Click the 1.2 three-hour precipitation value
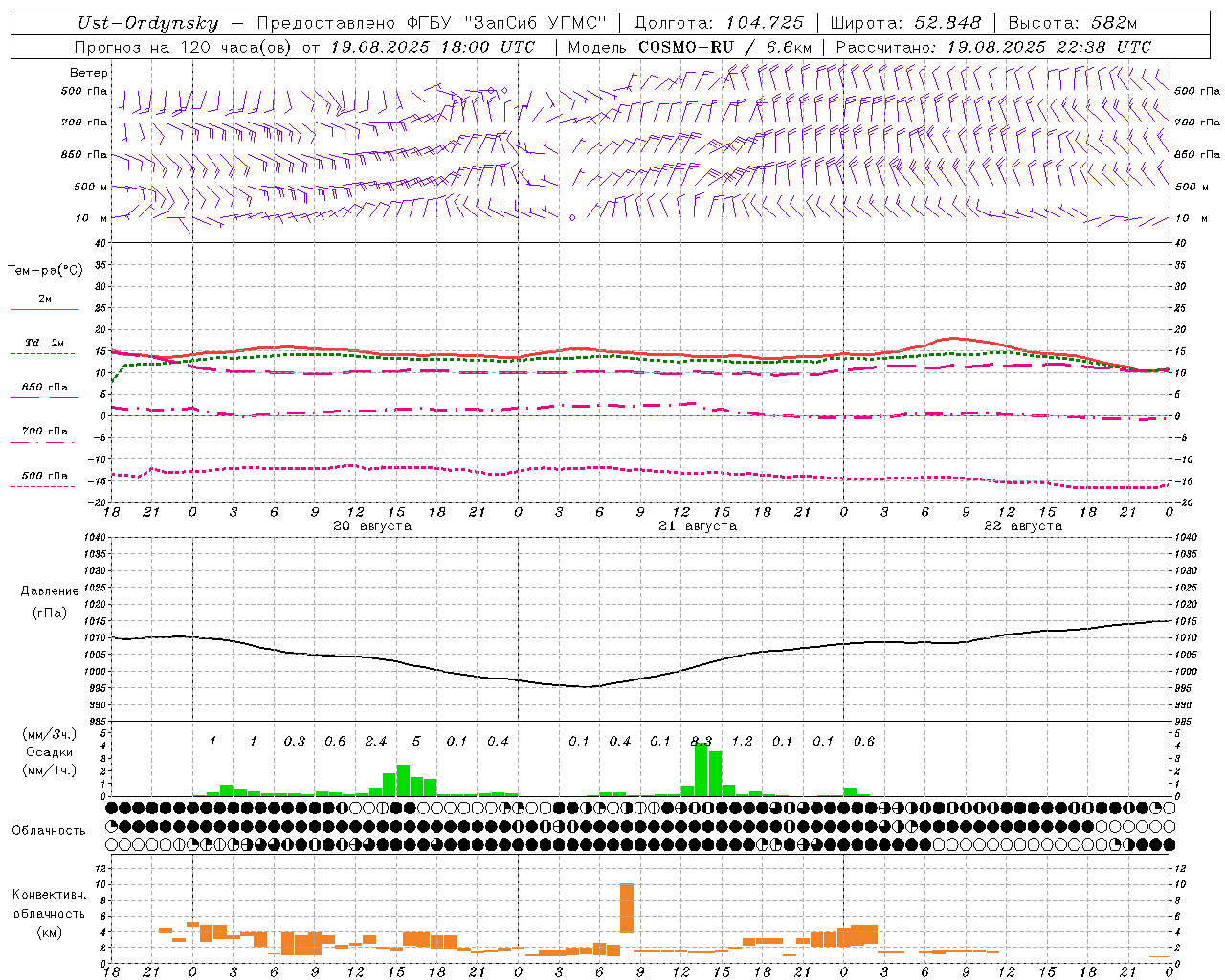 click(742, 742)
